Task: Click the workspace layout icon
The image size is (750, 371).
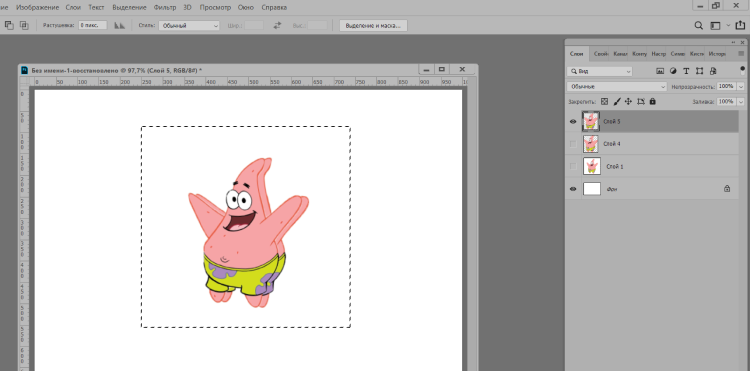Action: click(715, 25)
